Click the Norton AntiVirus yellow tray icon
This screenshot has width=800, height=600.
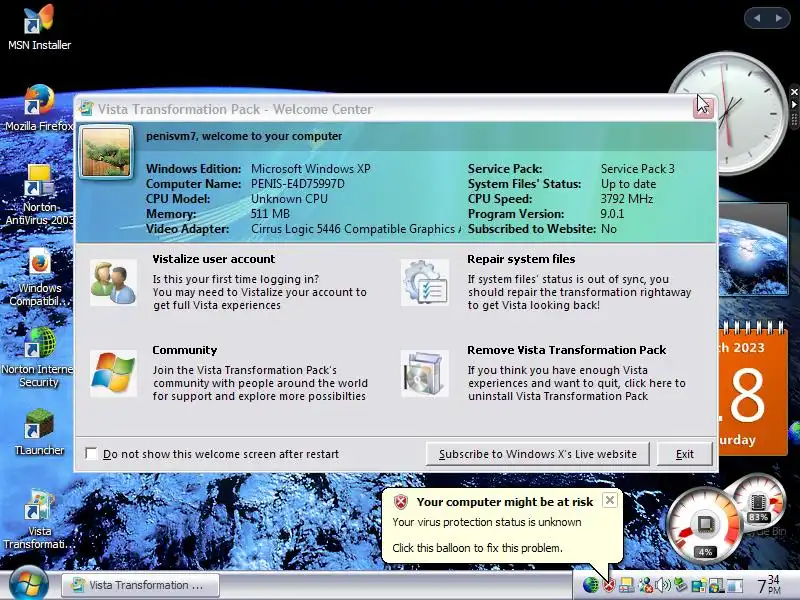click(626, 585)
